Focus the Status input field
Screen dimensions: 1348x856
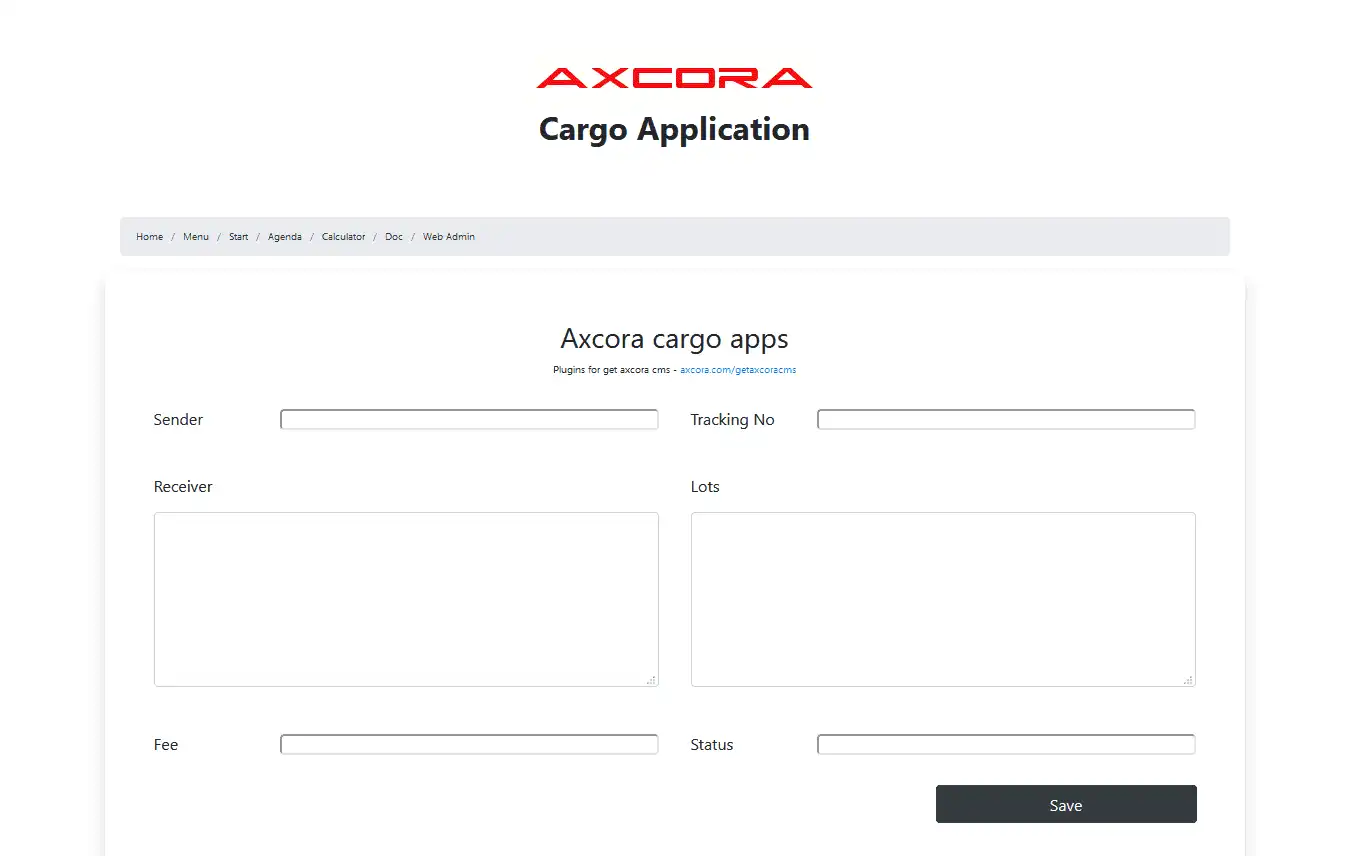click(1006, 745)
